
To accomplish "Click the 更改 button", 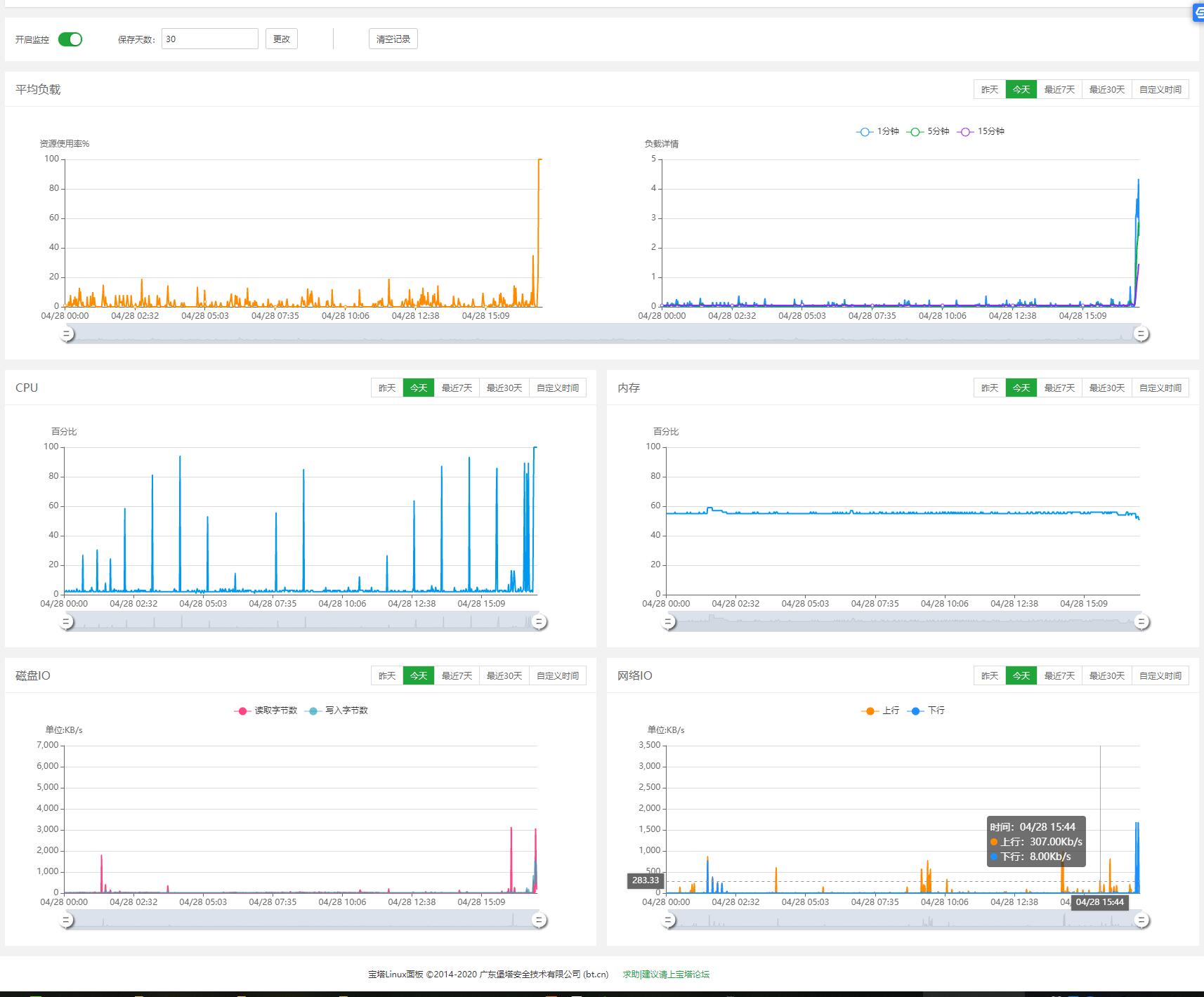I will 282,39.
